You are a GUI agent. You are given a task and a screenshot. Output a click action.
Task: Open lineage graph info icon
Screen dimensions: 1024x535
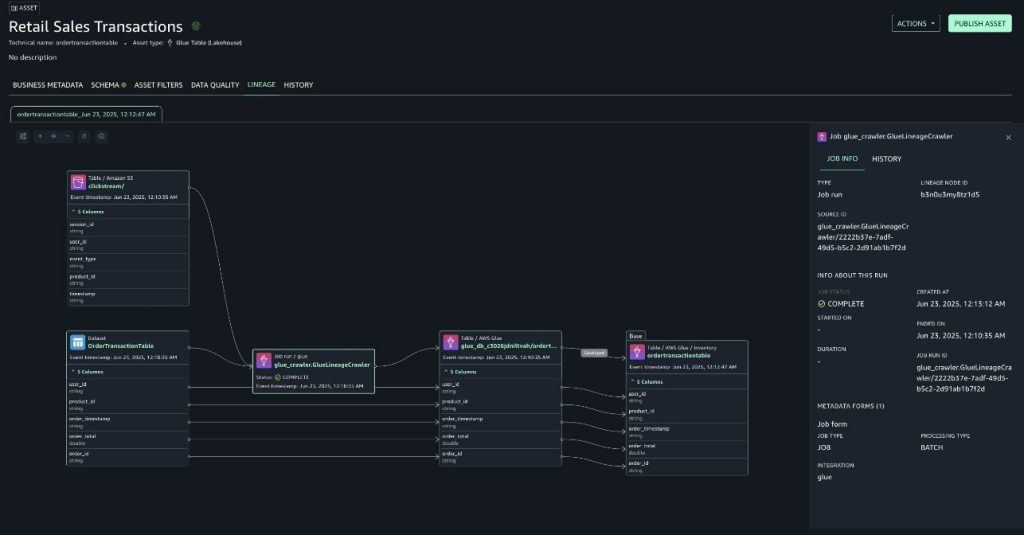101,136
